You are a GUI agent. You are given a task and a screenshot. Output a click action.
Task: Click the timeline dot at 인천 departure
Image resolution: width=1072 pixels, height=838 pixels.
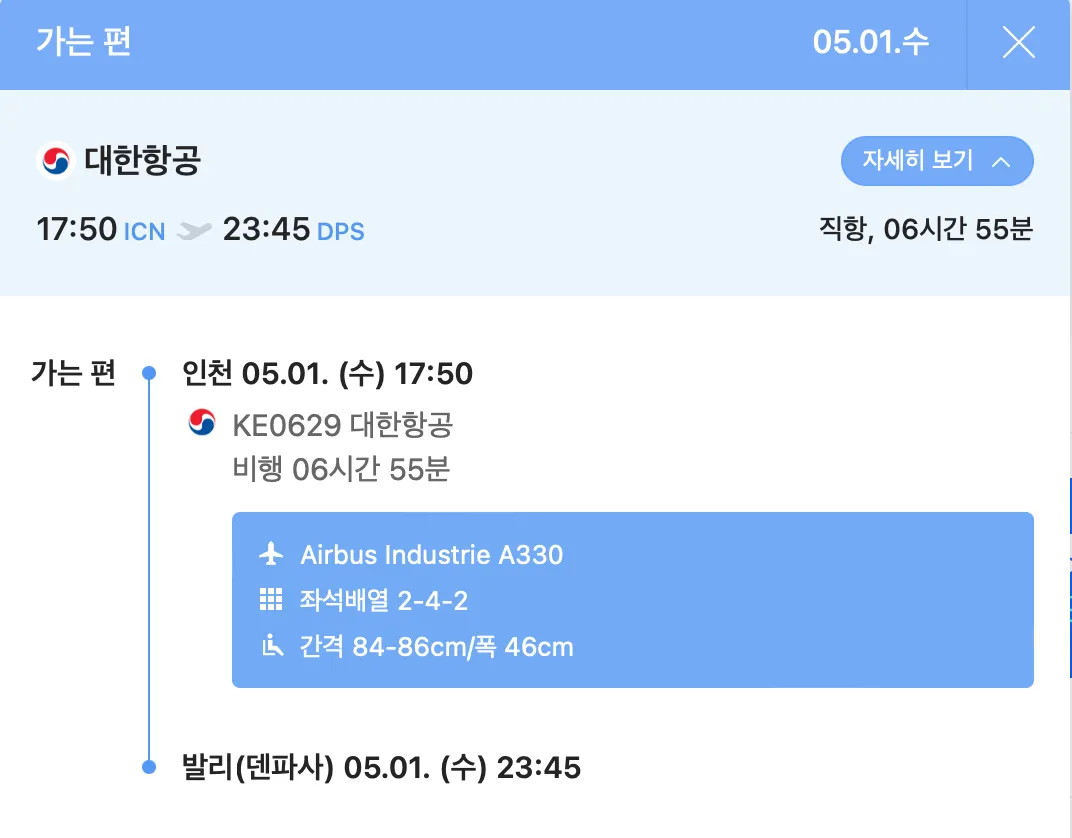pyautogui.click(x=149, y=374)
